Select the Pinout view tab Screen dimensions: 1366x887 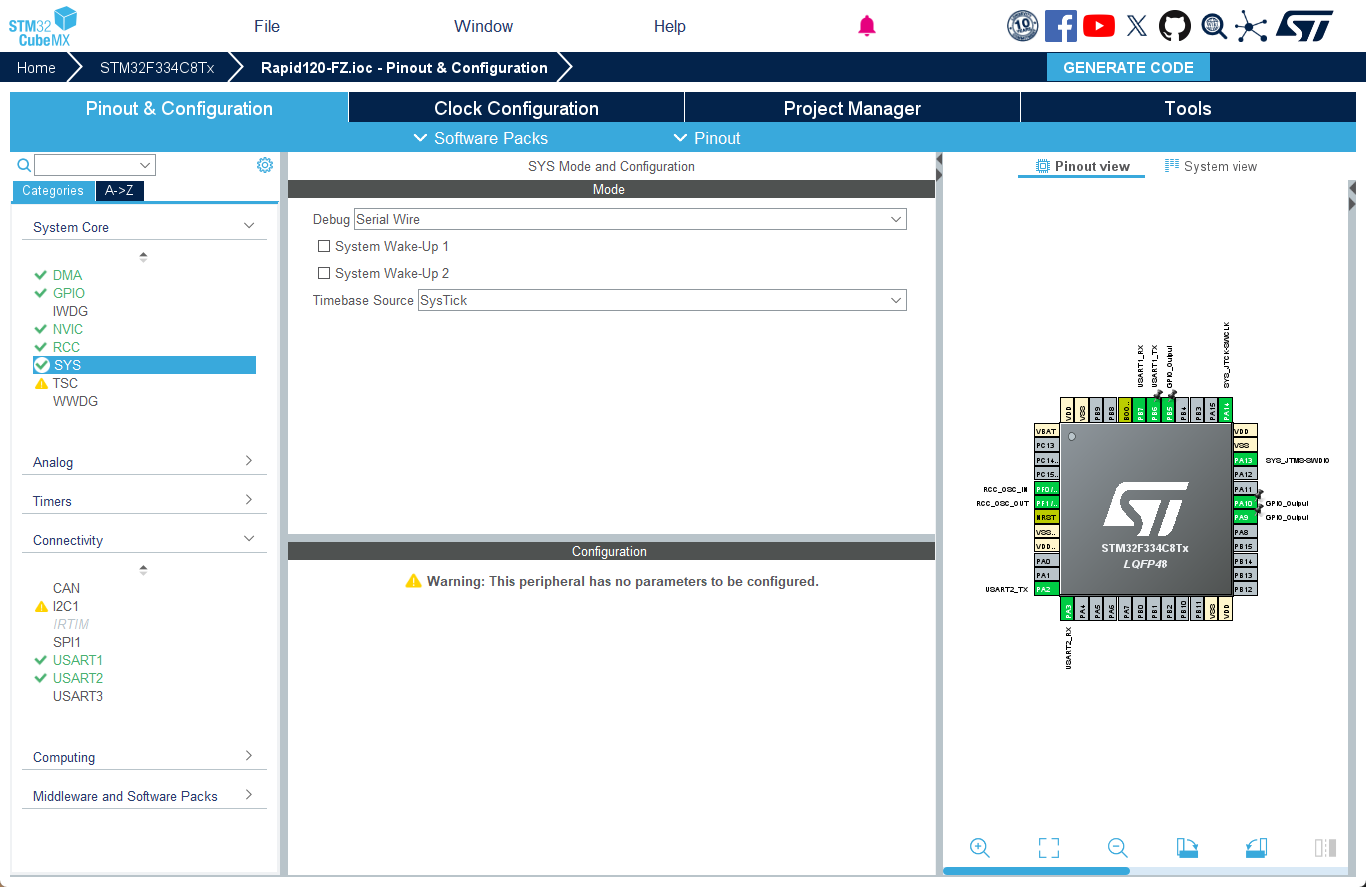(x=1082, y=166)
